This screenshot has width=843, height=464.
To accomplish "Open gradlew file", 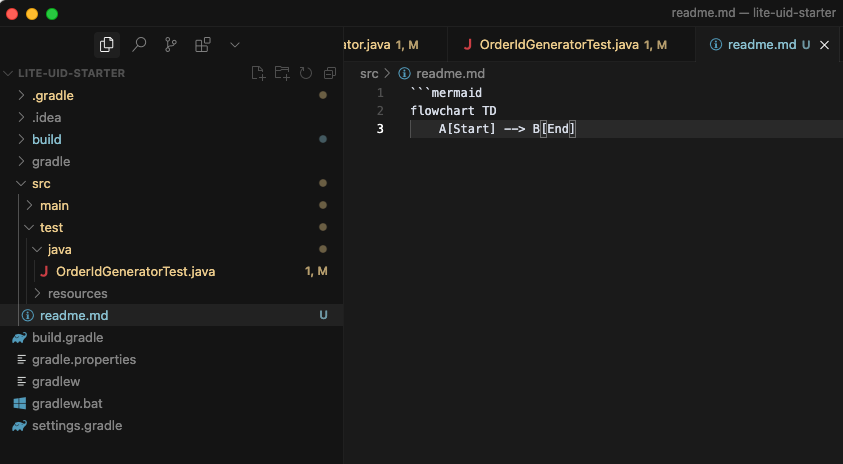I will tap(56, 382).
